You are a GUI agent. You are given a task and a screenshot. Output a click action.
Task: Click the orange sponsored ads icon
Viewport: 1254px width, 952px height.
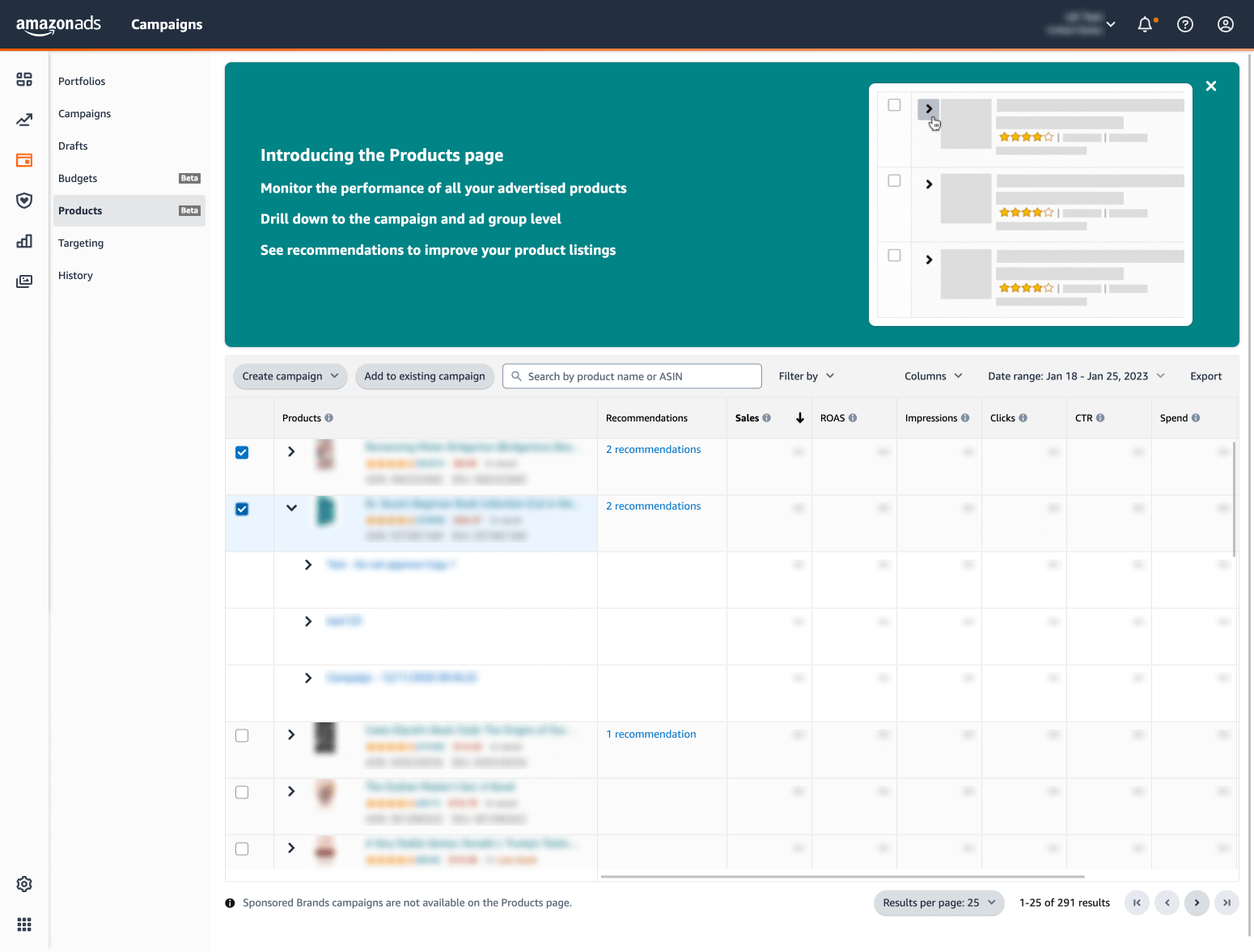click(24, 160)
